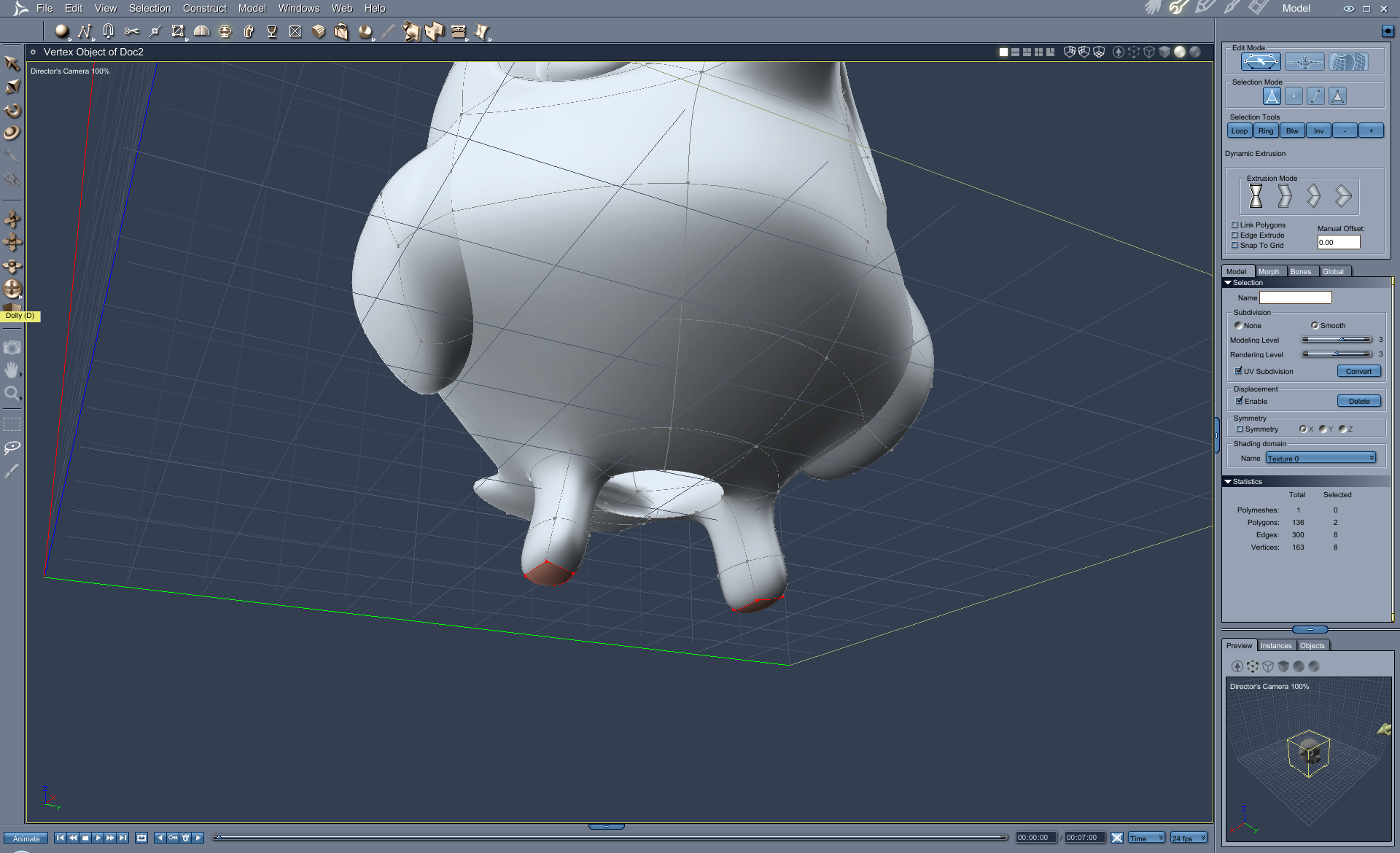Screen dimensions: 1400x853
Task: Open the Construct menu
Action: coord(205,8)
